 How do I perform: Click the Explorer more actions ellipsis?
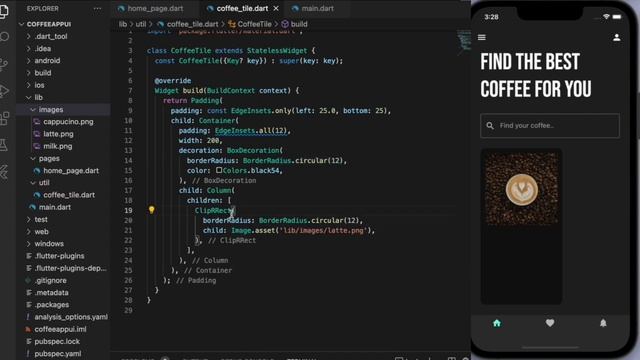pyautogui.click(x=97, y=9)
